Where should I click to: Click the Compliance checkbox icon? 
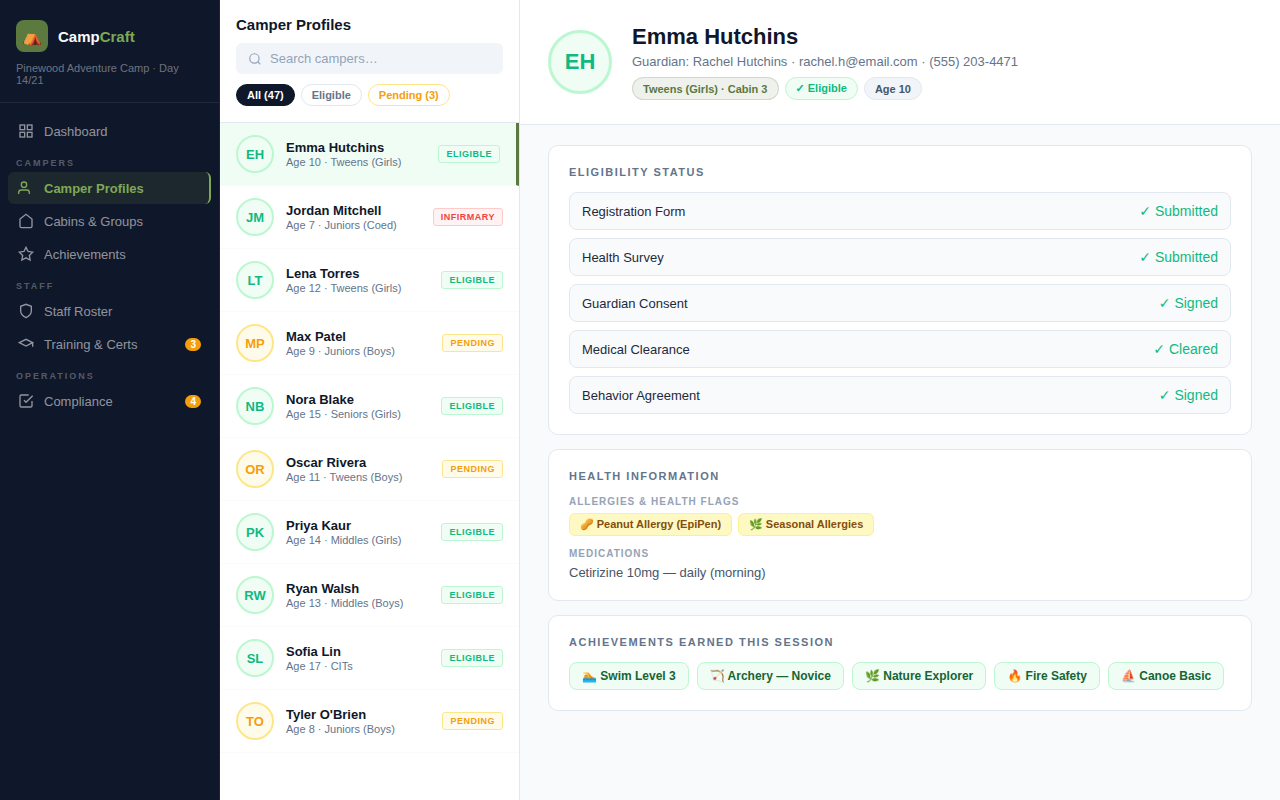tap(26, 401)
